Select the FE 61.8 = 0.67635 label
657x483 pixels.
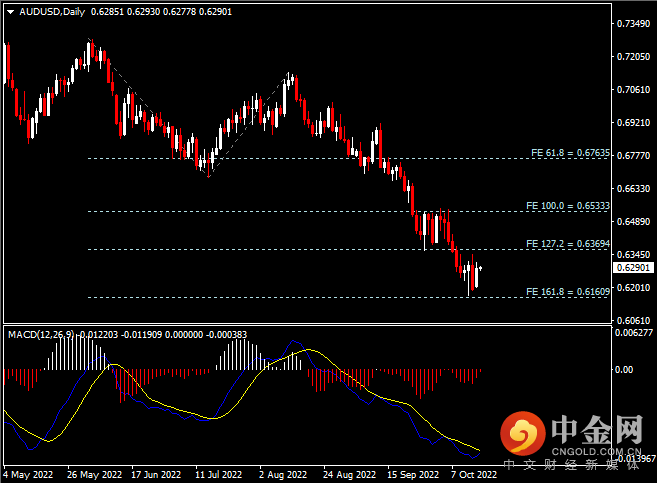click(x=570, y=153)
